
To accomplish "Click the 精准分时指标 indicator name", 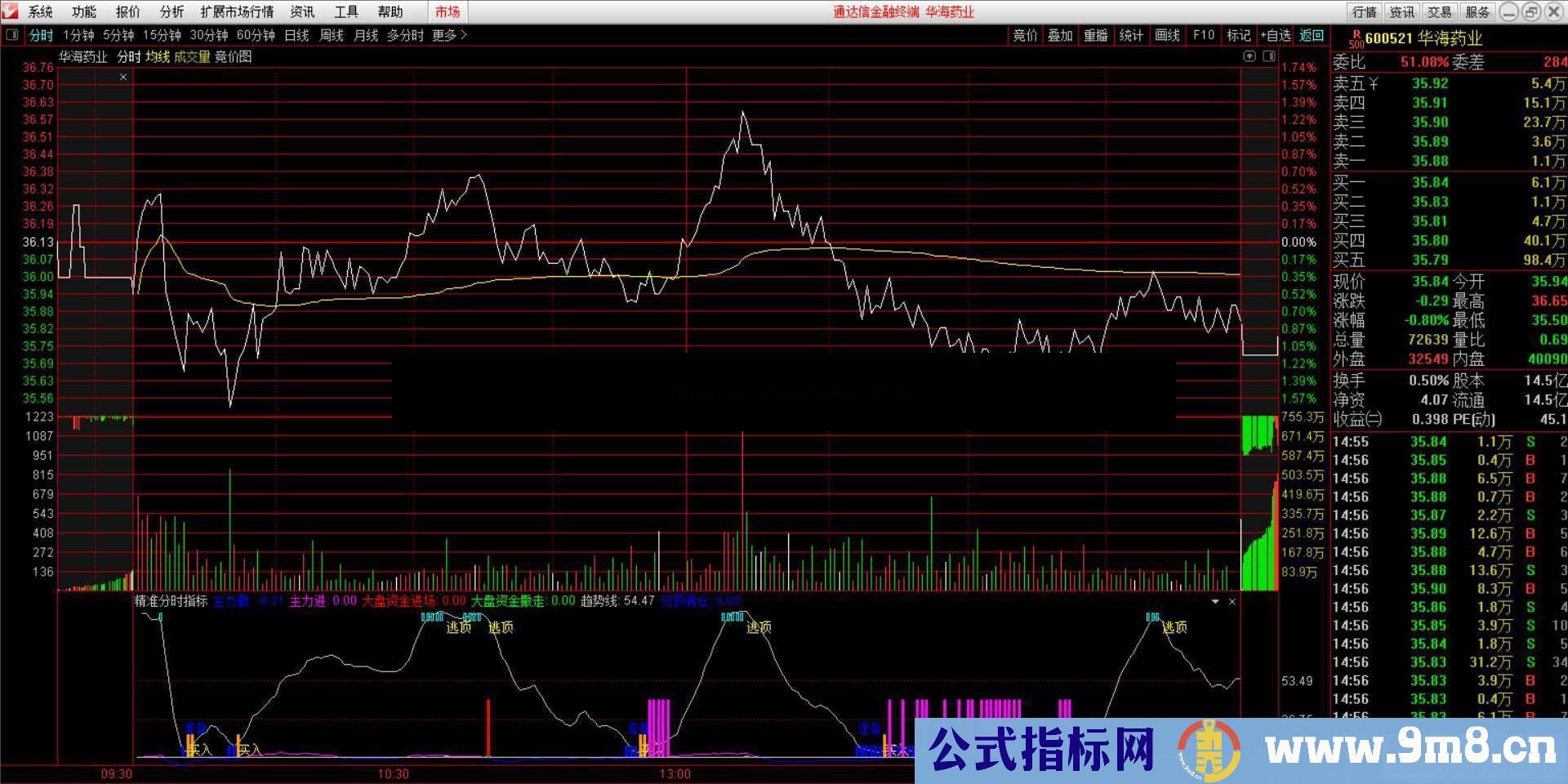I will coord(171,601).
